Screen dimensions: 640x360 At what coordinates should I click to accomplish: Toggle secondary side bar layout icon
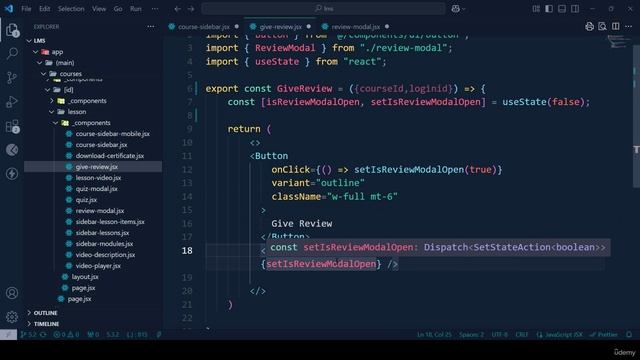pos(575,9)
